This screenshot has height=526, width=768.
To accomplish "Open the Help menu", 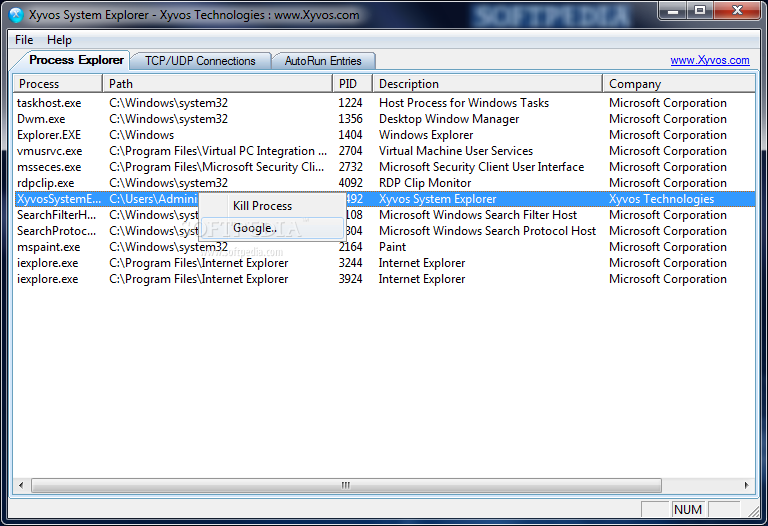I will 59,40.
